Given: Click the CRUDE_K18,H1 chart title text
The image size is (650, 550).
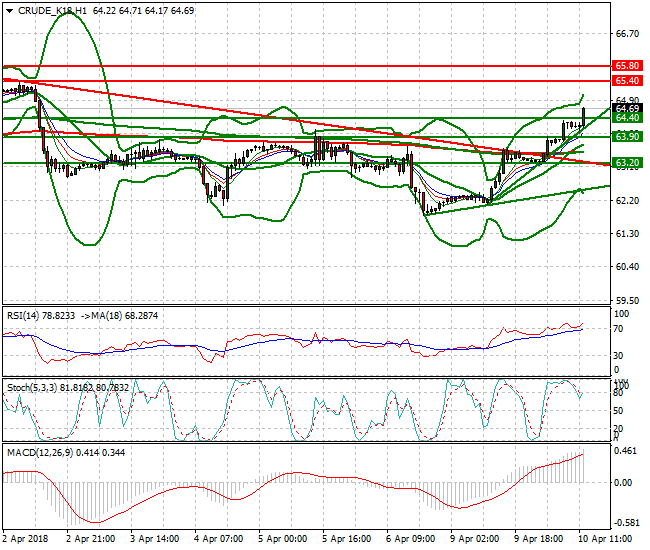Looking at the screenshot, I should pos(53,11).
